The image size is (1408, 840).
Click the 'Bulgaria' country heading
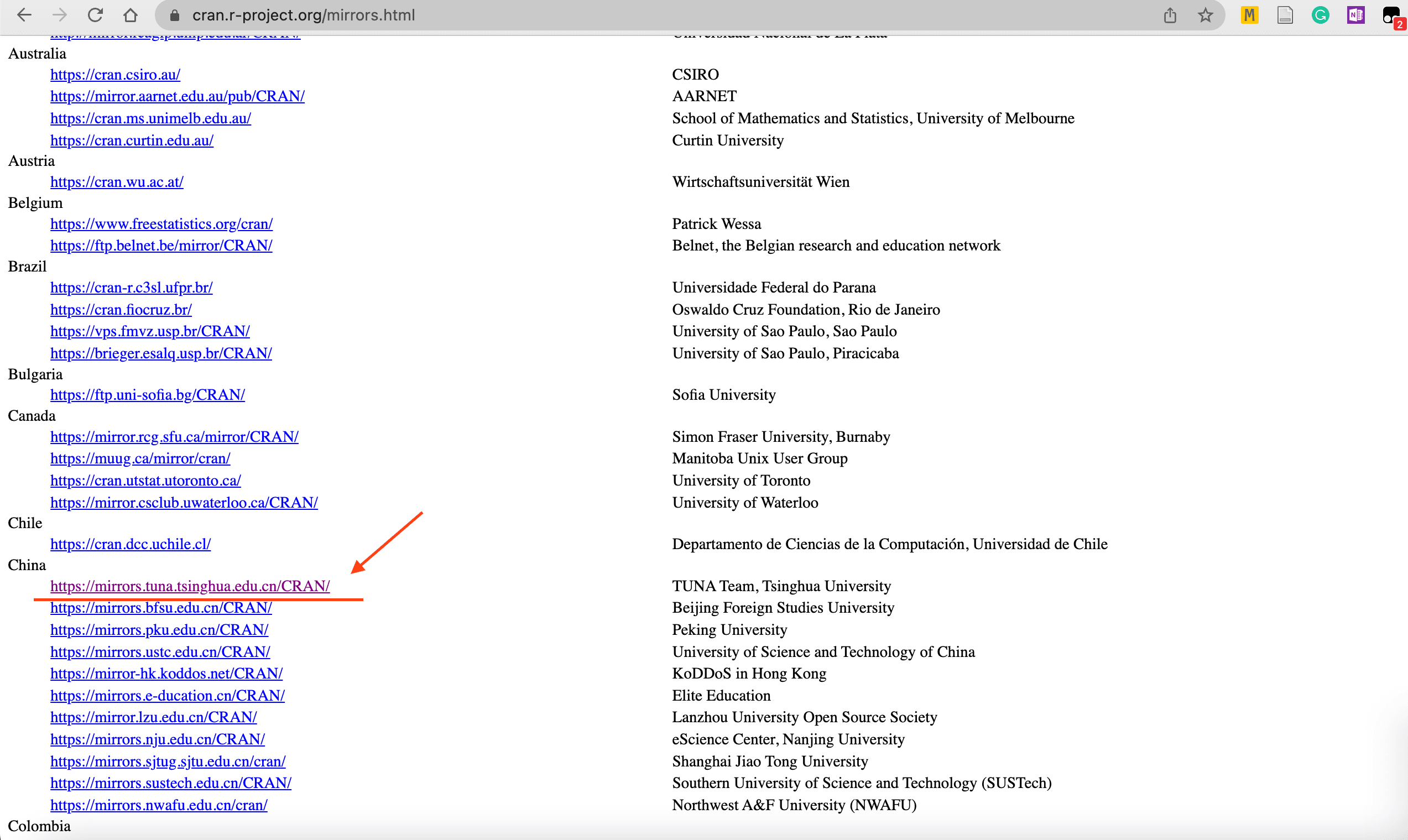[35, 375]
